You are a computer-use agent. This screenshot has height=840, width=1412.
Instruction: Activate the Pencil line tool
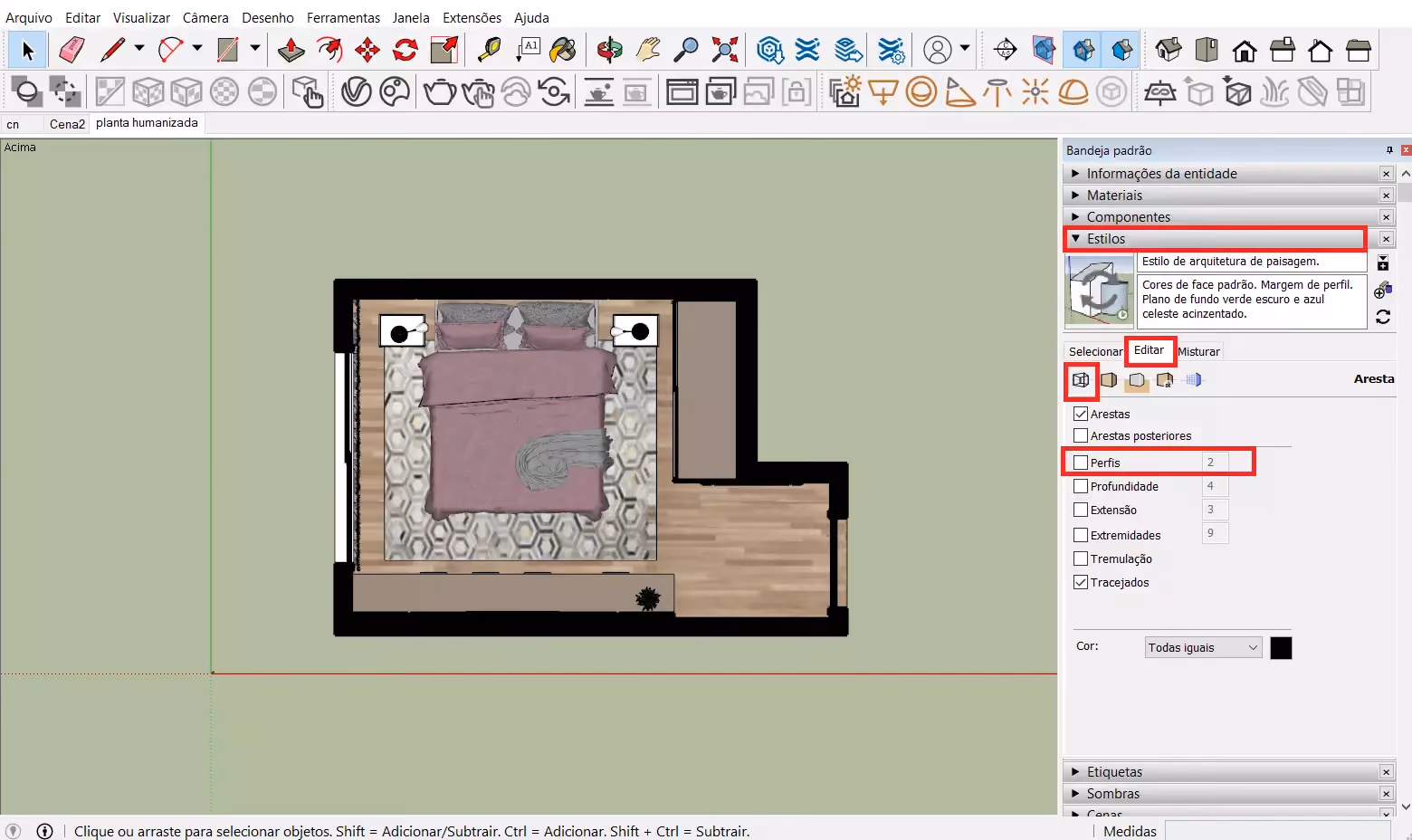[x=112, y=50]
